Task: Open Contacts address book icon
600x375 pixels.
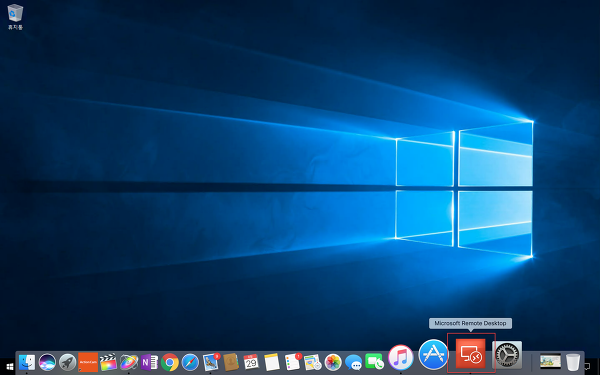Action: tap(231, 362)
